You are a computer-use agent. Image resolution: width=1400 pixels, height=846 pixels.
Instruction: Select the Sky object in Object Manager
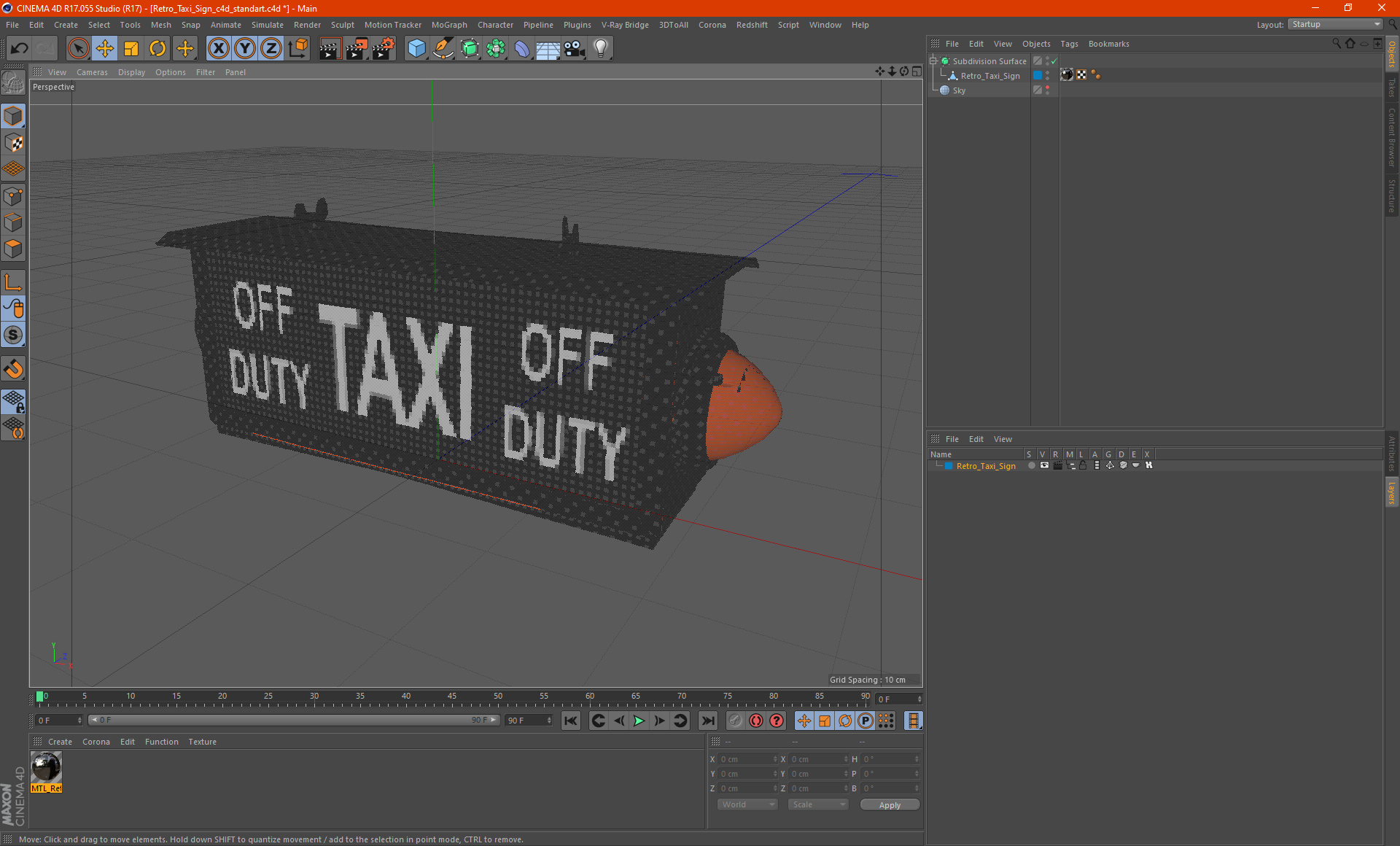pyautogui.click(x=959, y=90)
